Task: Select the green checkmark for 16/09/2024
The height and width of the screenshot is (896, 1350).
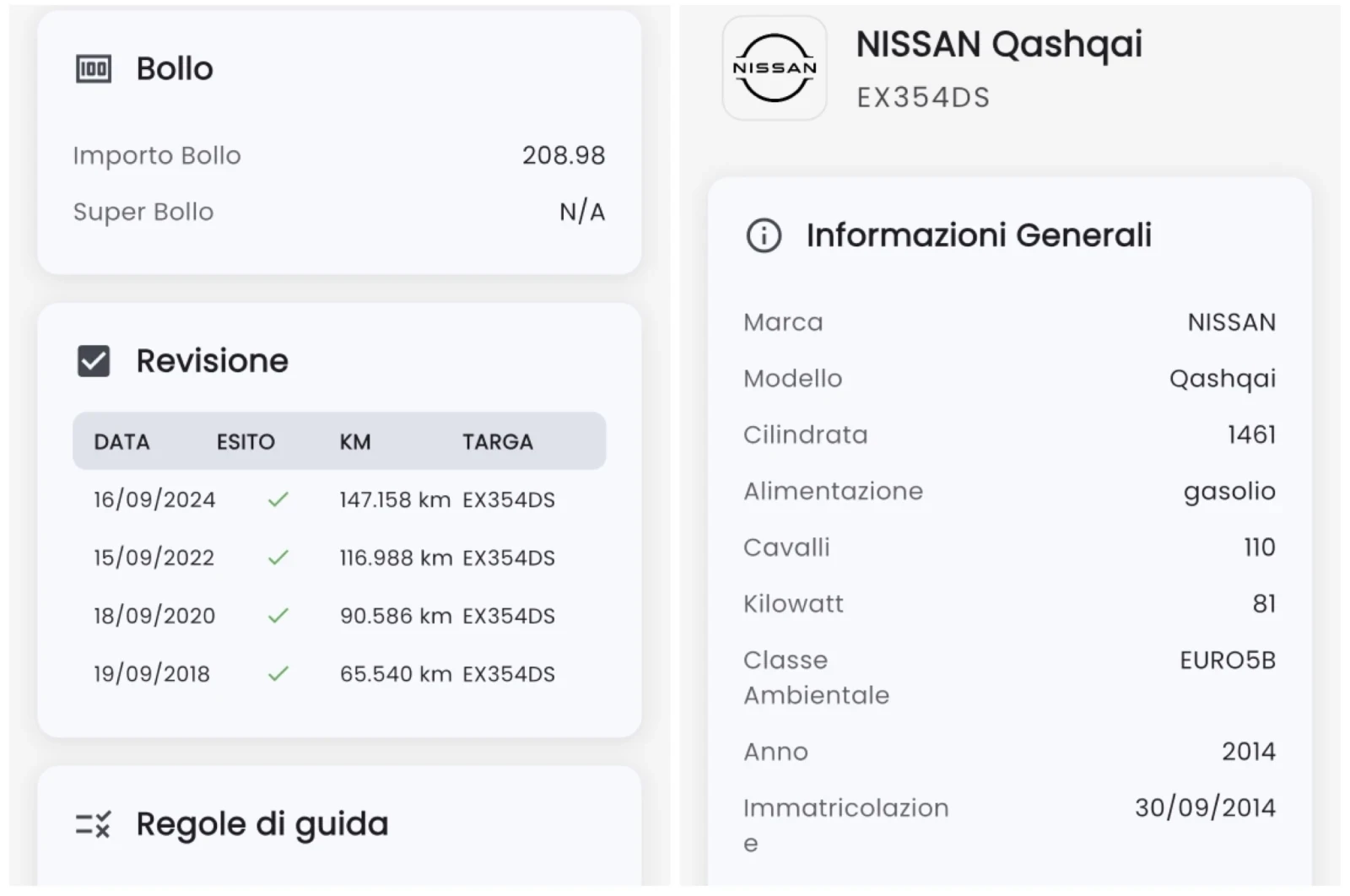Action: point(278,499)
